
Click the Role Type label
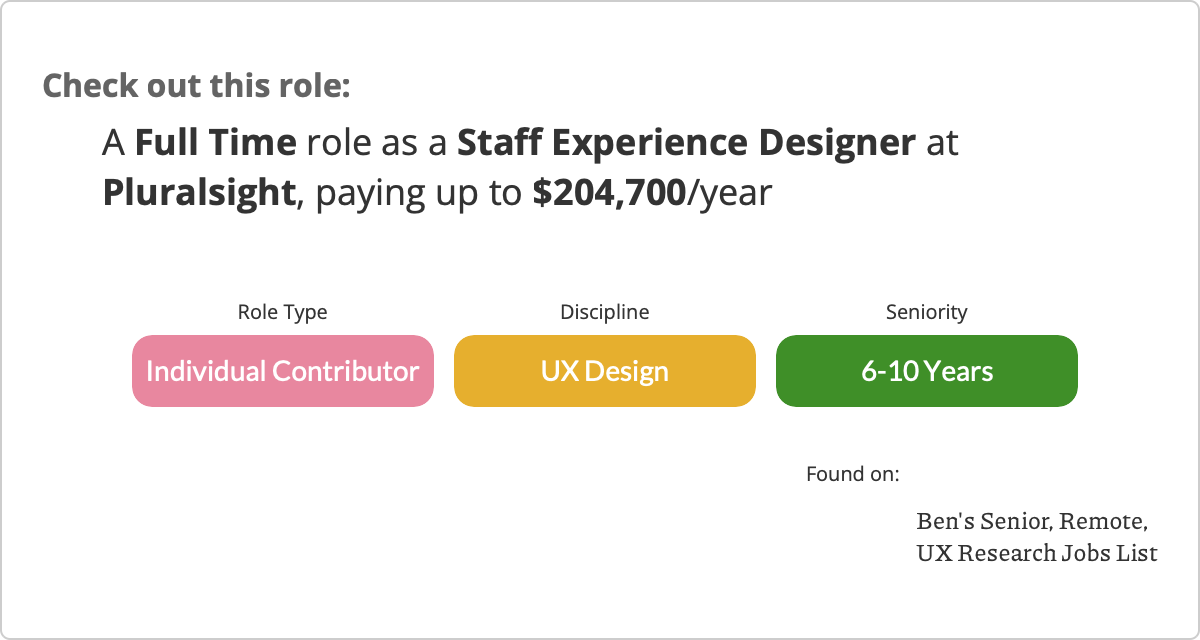pos(282,312)
